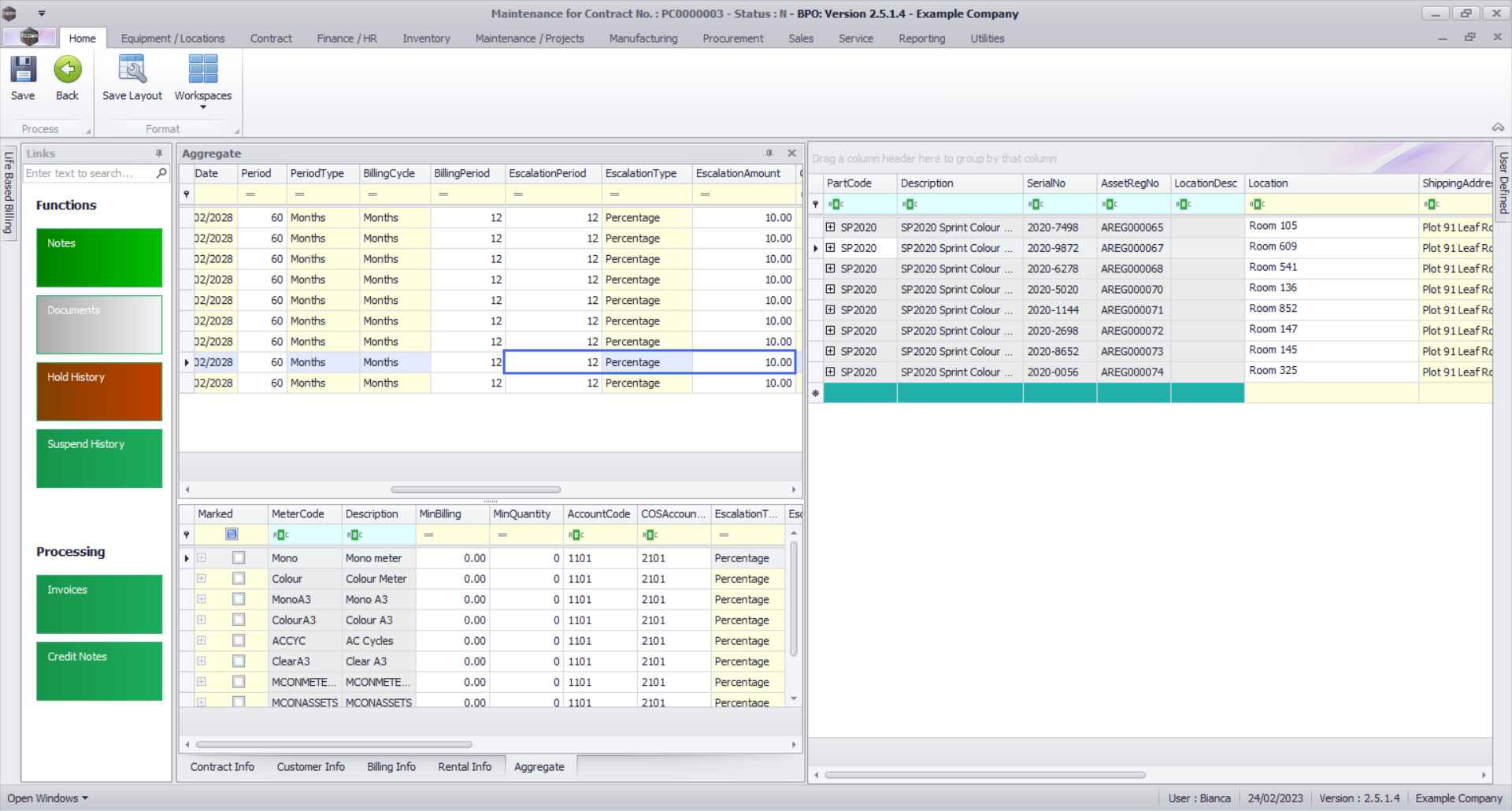The image size is (1512, 811).
Task: Click the Links search text field
Action: coord(87,173)
